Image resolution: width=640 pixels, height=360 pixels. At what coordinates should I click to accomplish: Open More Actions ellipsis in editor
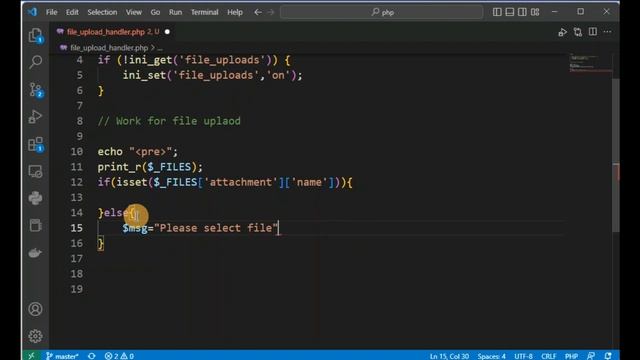pos(607,32)
